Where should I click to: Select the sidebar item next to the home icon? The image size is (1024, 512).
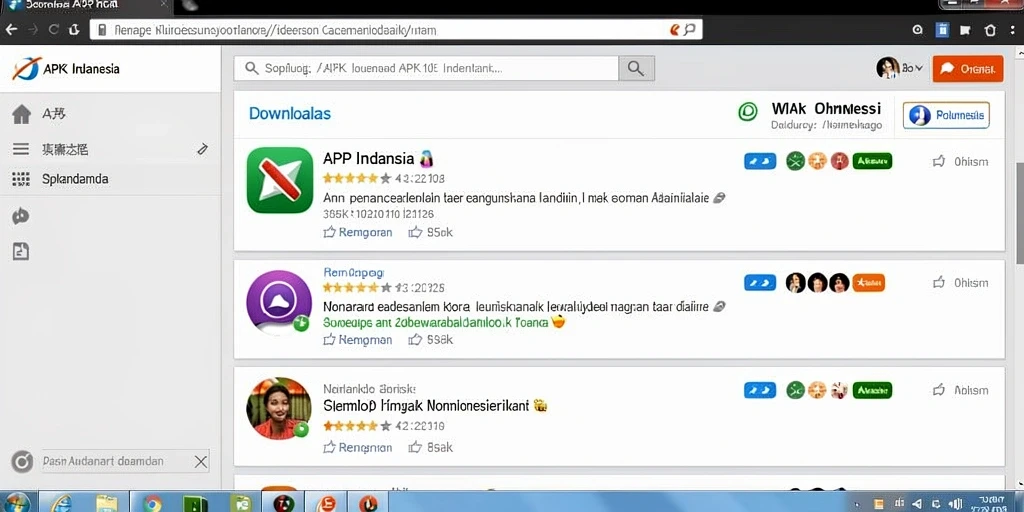click(x=54, y=114)
